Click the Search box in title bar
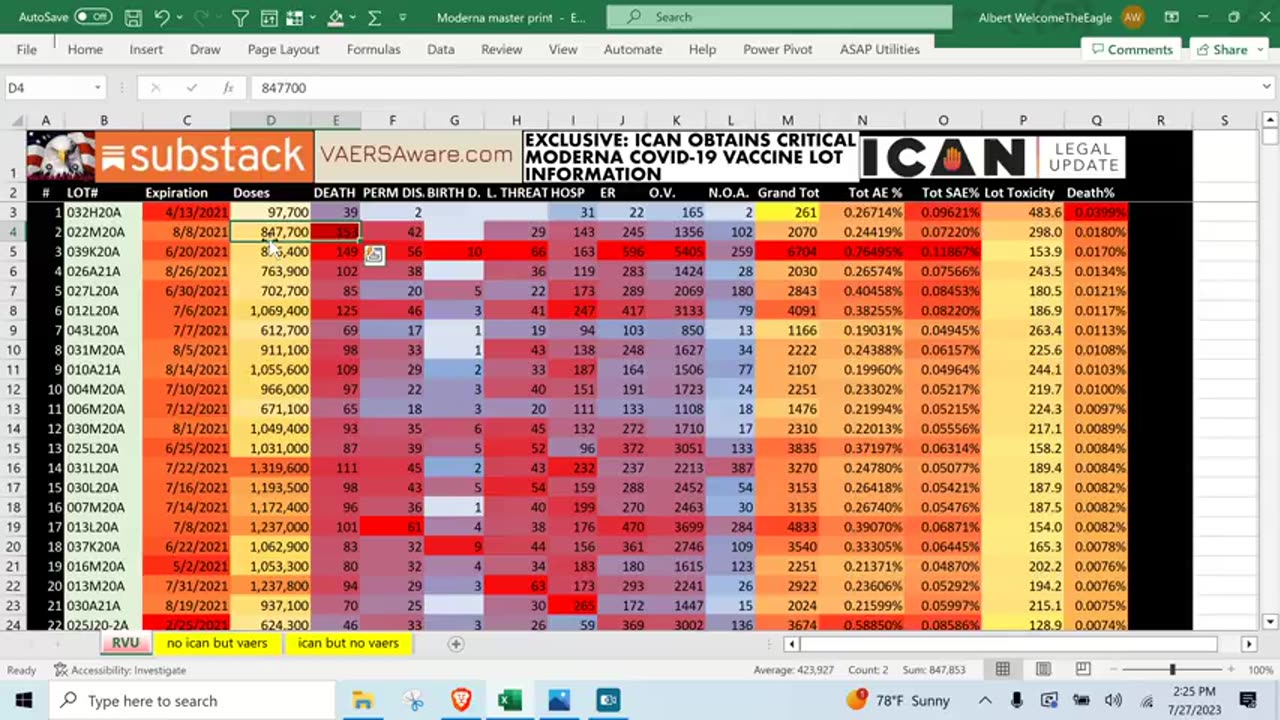1280x720 pixels. pyautogui.click(x=779, y=17)
